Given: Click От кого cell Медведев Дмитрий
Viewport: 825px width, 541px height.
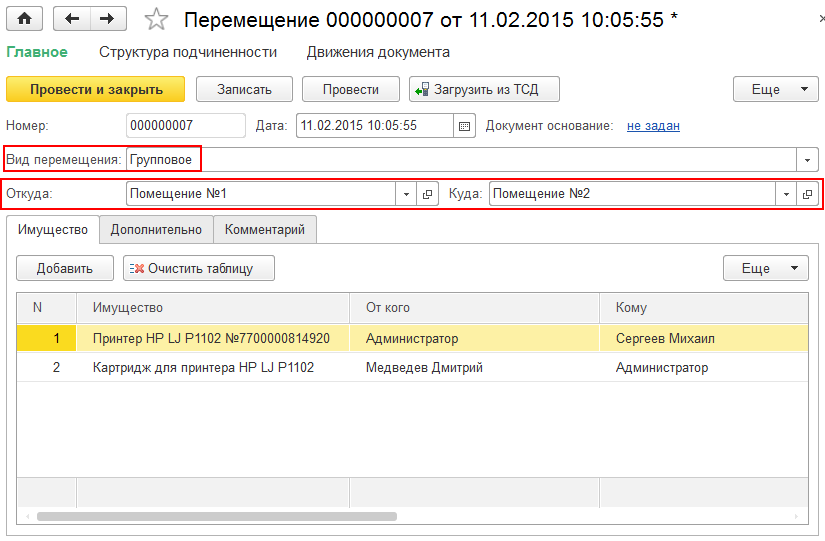Looking at the screenshot, I should tap(475, 367).
